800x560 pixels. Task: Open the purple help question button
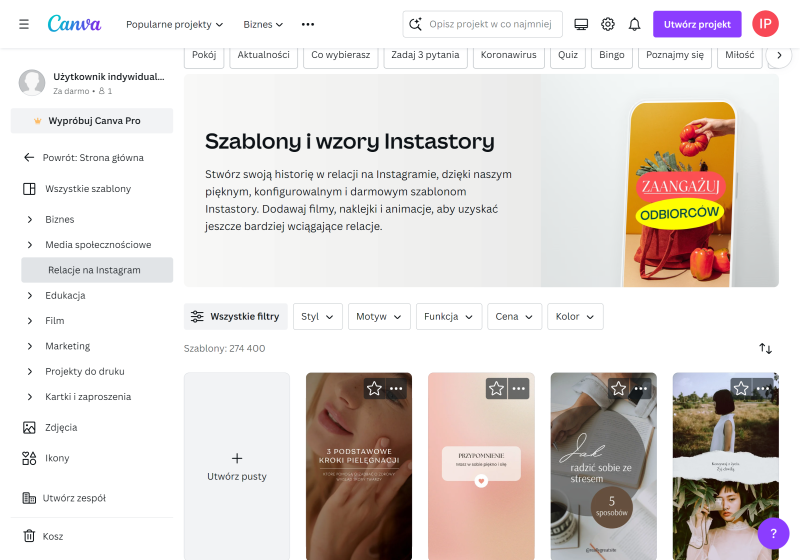coord(773,533)
